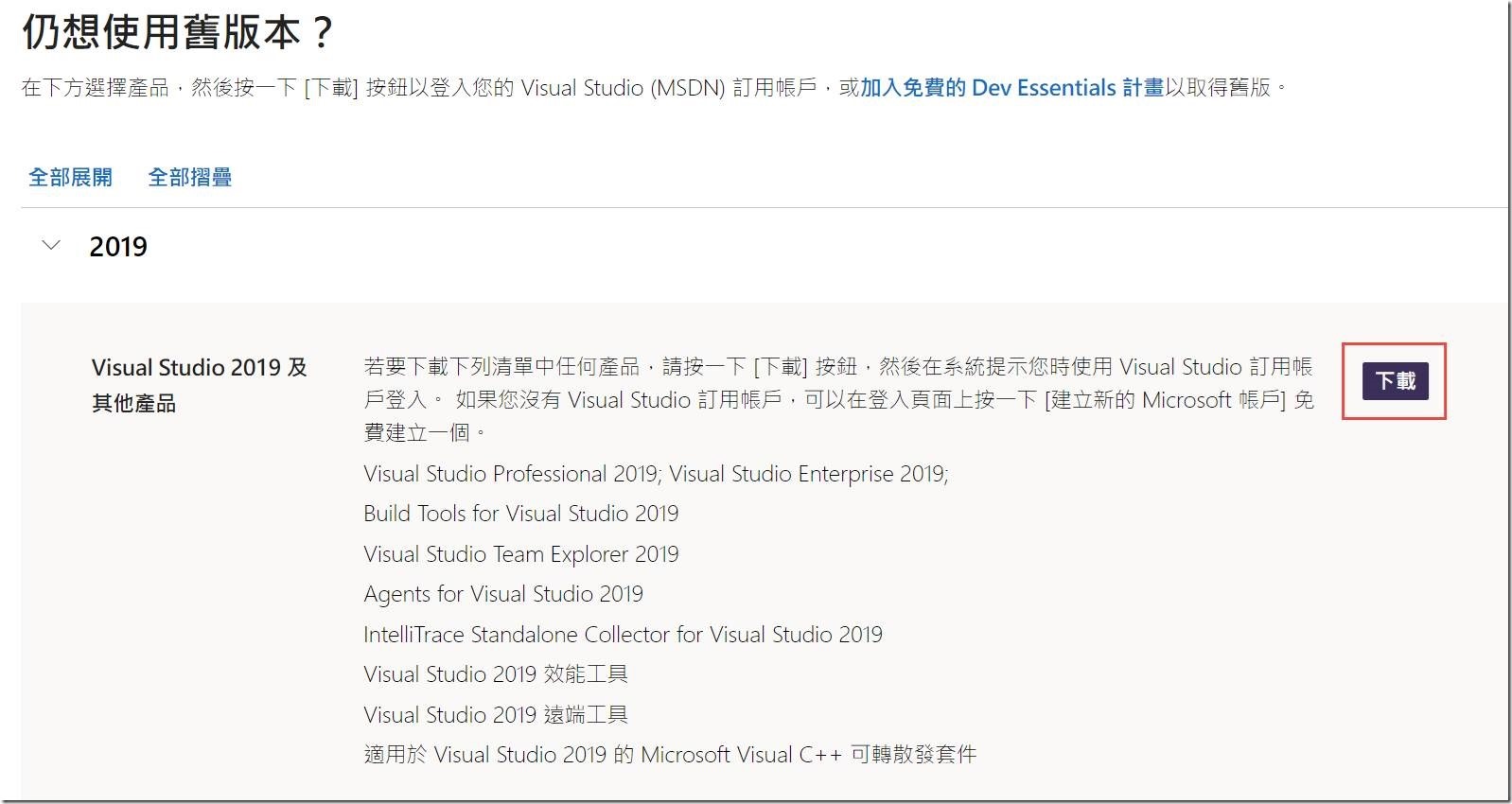This screenshot has width=1512, height=804.
Task: Click the Agents for Visual Studio 2019 entry
Action: click(x=502, y=594)
